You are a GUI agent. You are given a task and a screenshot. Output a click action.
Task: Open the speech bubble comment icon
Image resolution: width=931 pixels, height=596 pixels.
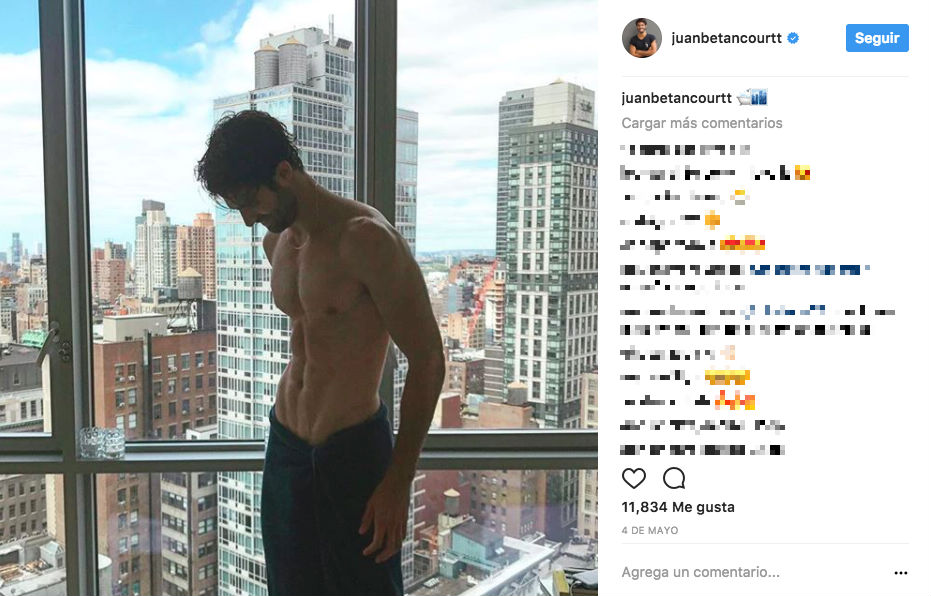(674, 478)
